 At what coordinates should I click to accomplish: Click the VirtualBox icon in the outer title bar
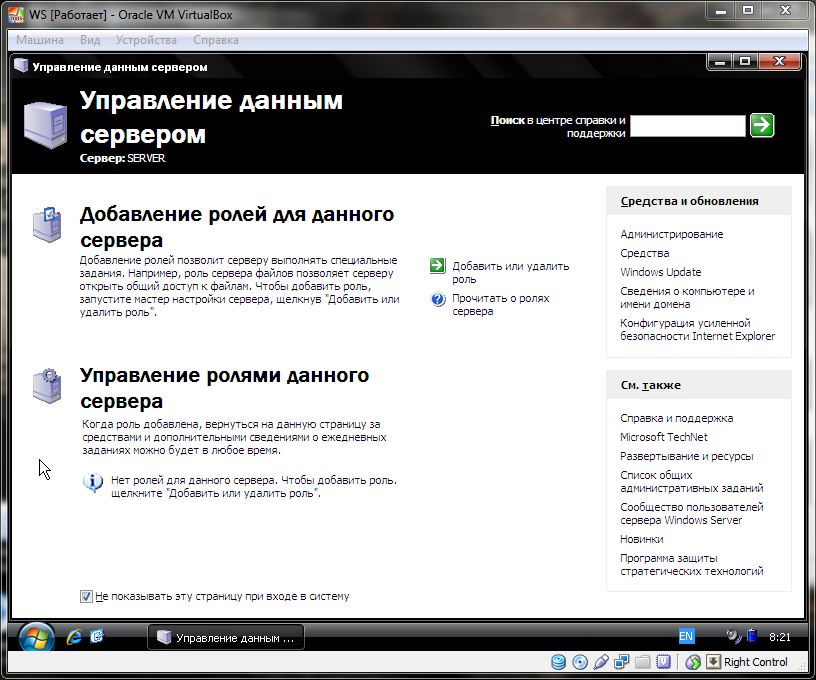pyautogui.click(x=16, y=15)
